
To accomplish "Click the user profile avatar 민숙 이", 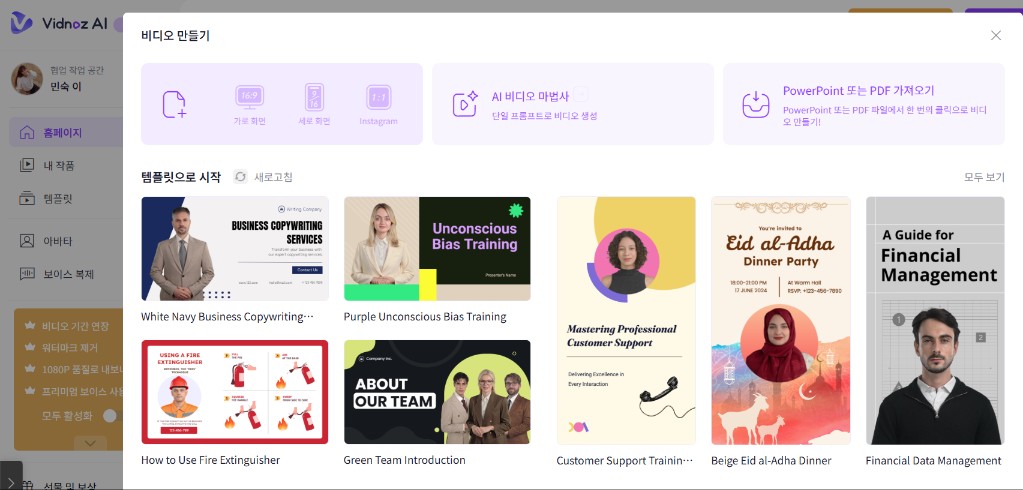I will point(27,79).
